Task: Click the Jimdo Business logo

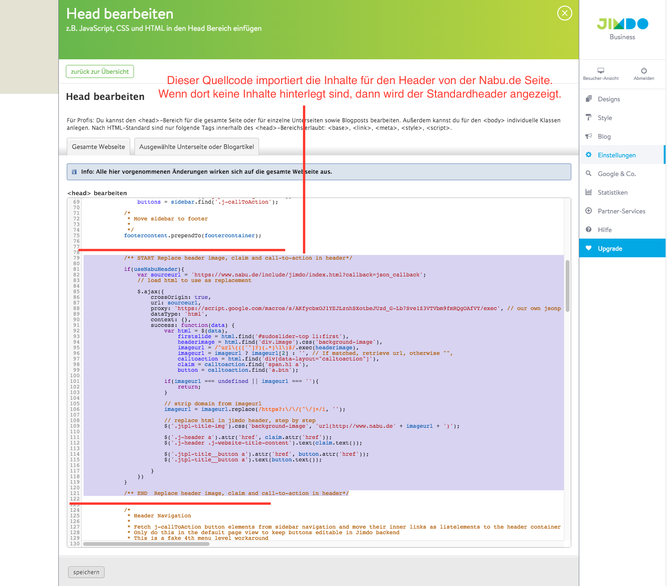Action: tap(622, 28)
